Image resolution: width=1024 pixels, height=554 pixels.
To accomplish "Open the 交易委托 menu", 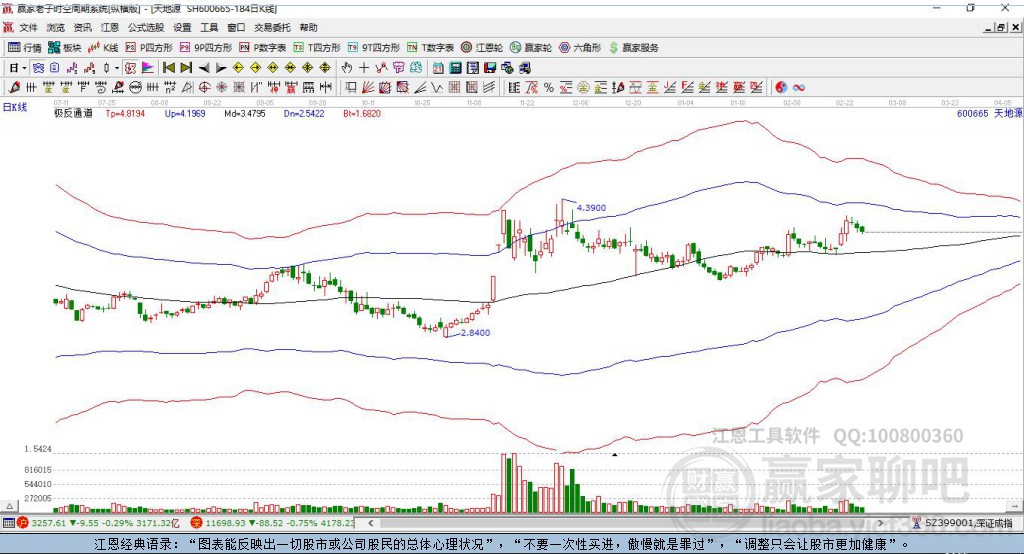I will (272, 27).
